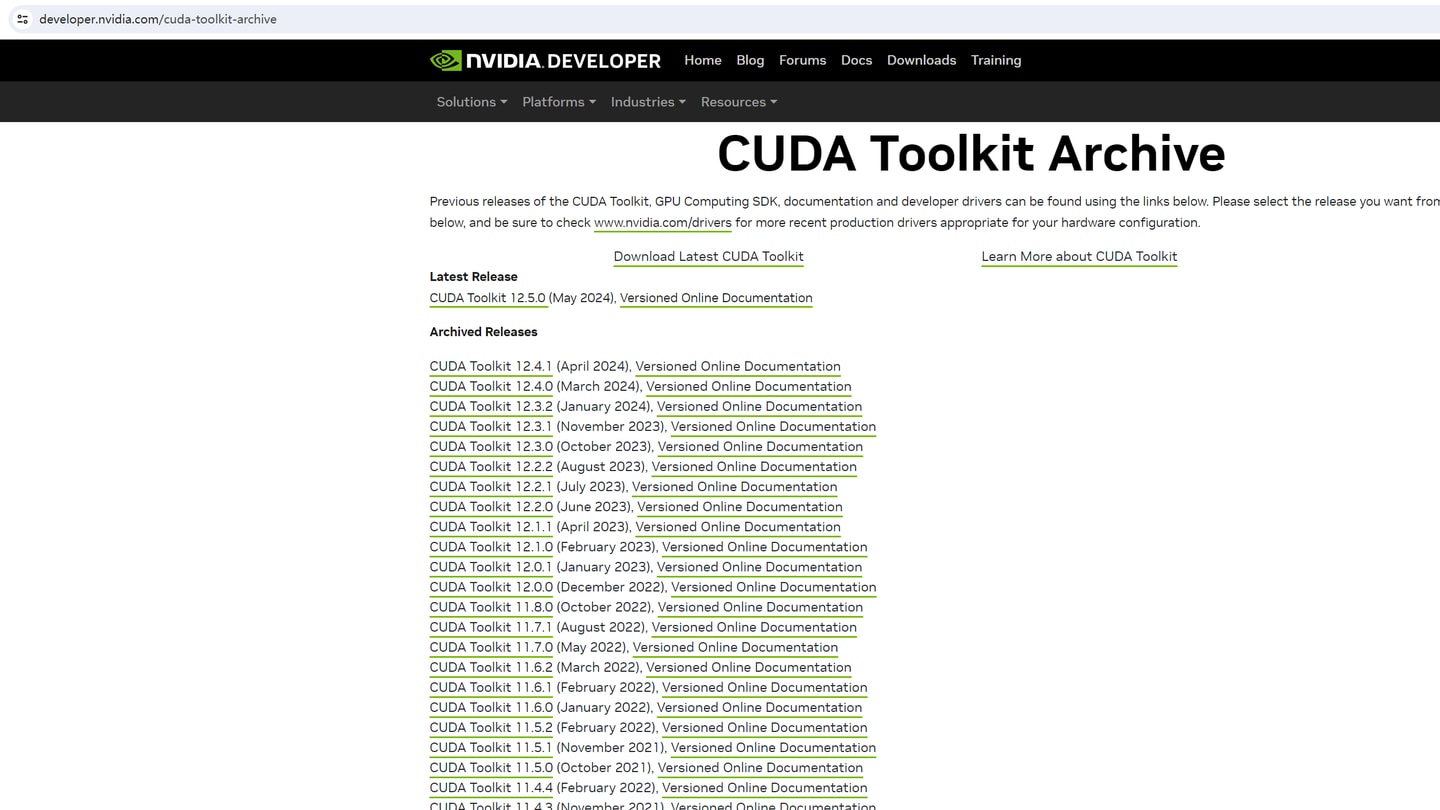Open the Home nav item
1440x810 pixels.
point(703,60)
